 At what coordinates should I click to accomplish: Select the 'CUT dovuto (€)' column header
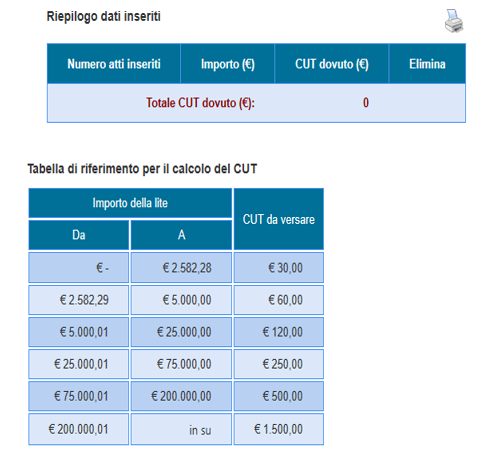click(x=332, y=64)
